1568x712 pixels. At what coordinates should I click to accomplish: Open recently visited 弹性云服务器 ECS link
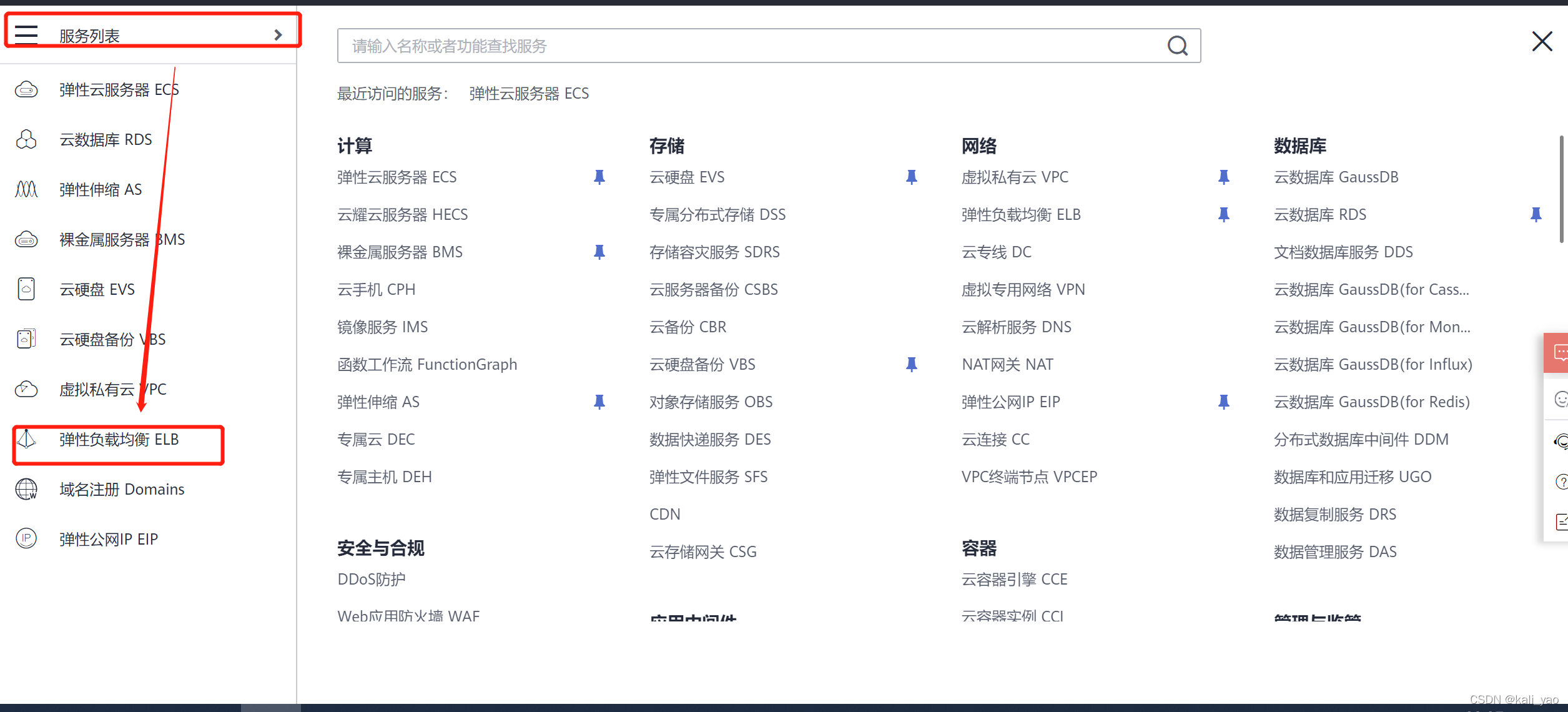point(528,94)
